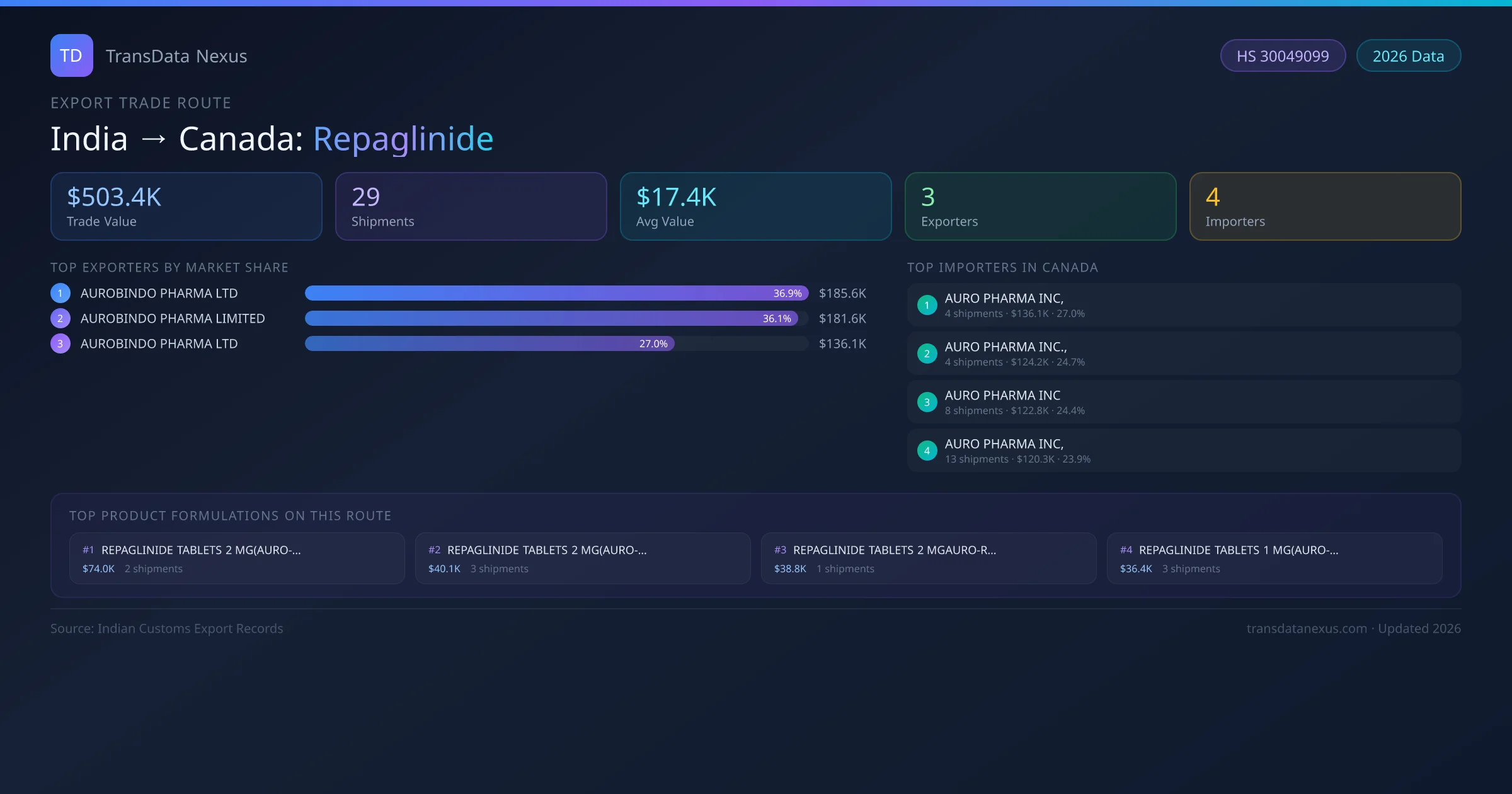
Task: Click importer rank 1 green circle
Action: pyautogui.click(x=927, y=305)
